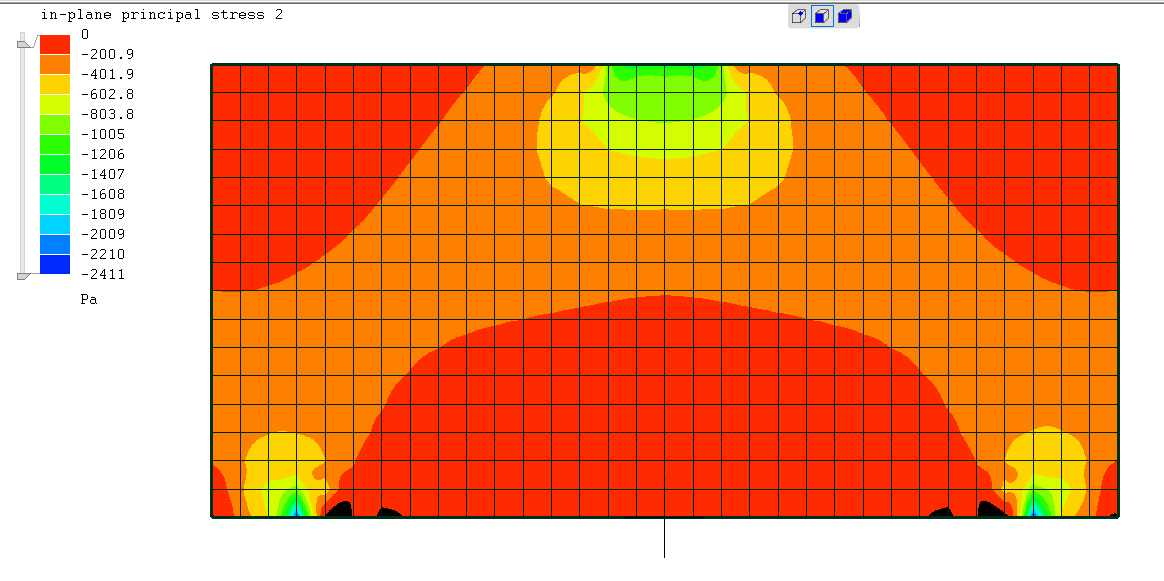This screenshot has width=1164, height=581.
Task: Click the upper legend range slider handle
Action: coord(25,45)
